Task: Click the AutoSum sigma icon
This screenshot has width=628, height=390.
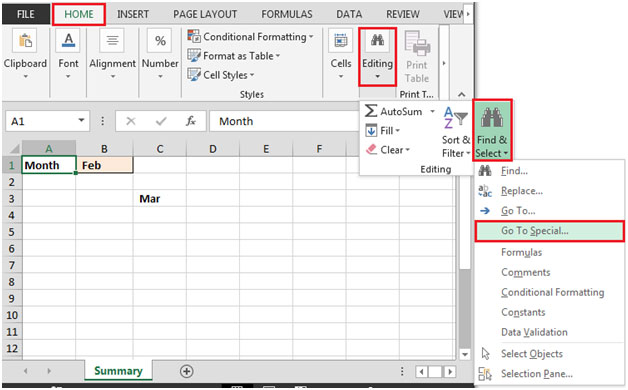Action: pyautogui.click(x=371, y=111)
